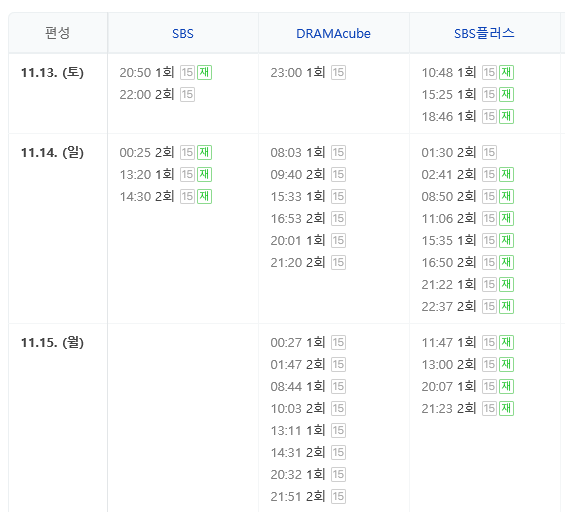Click green 재 rerun badge on SBS 20:50
Image resolution: width=565 pixels, height=512 pixels.
click(x=204, y=72)
